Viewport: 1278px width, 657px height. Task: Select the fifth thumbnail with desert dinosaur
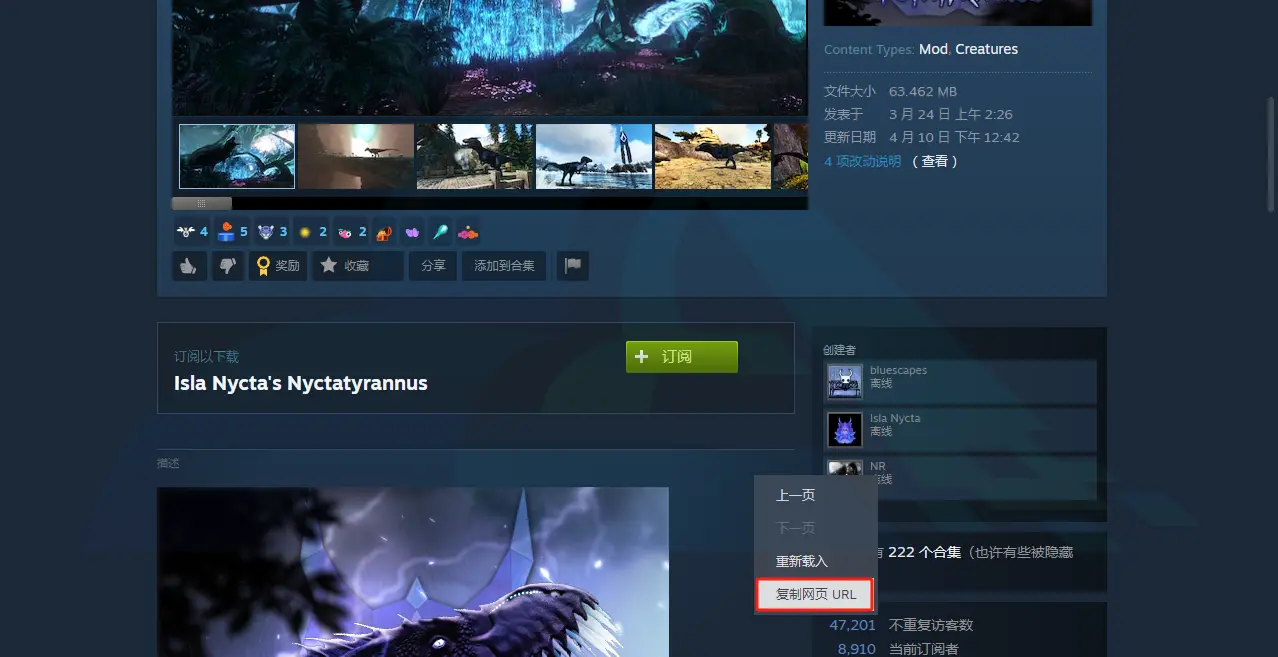coord(713,156)
